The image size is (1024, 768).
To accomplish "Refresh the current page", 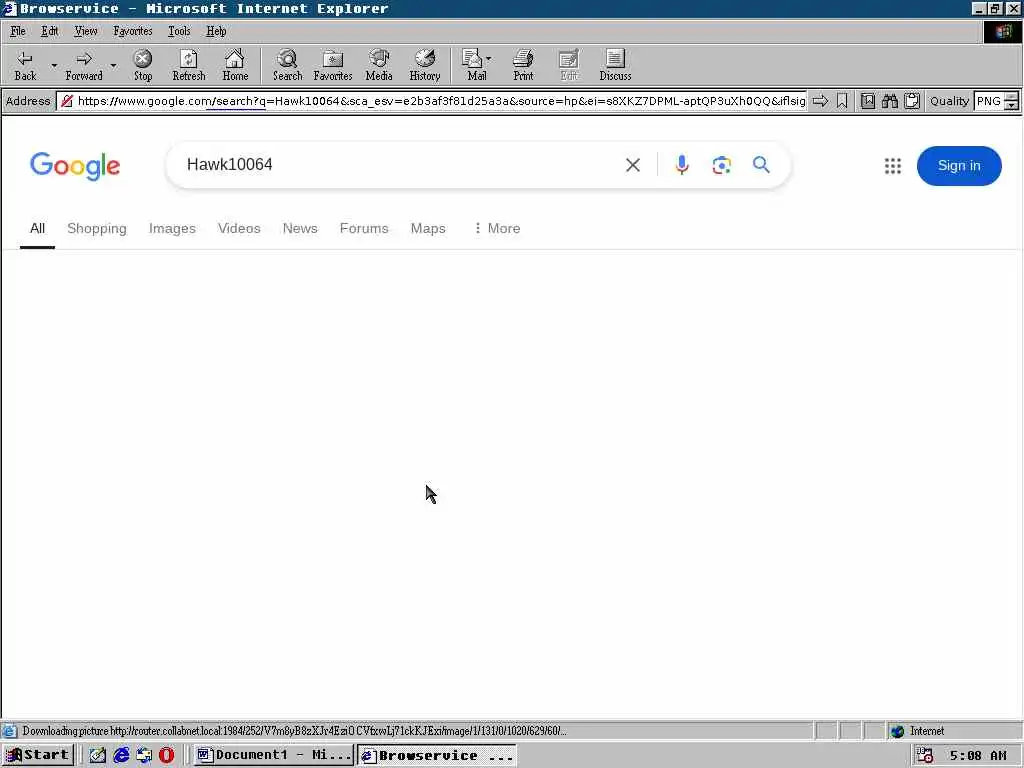I will click(x=189, y=65).
